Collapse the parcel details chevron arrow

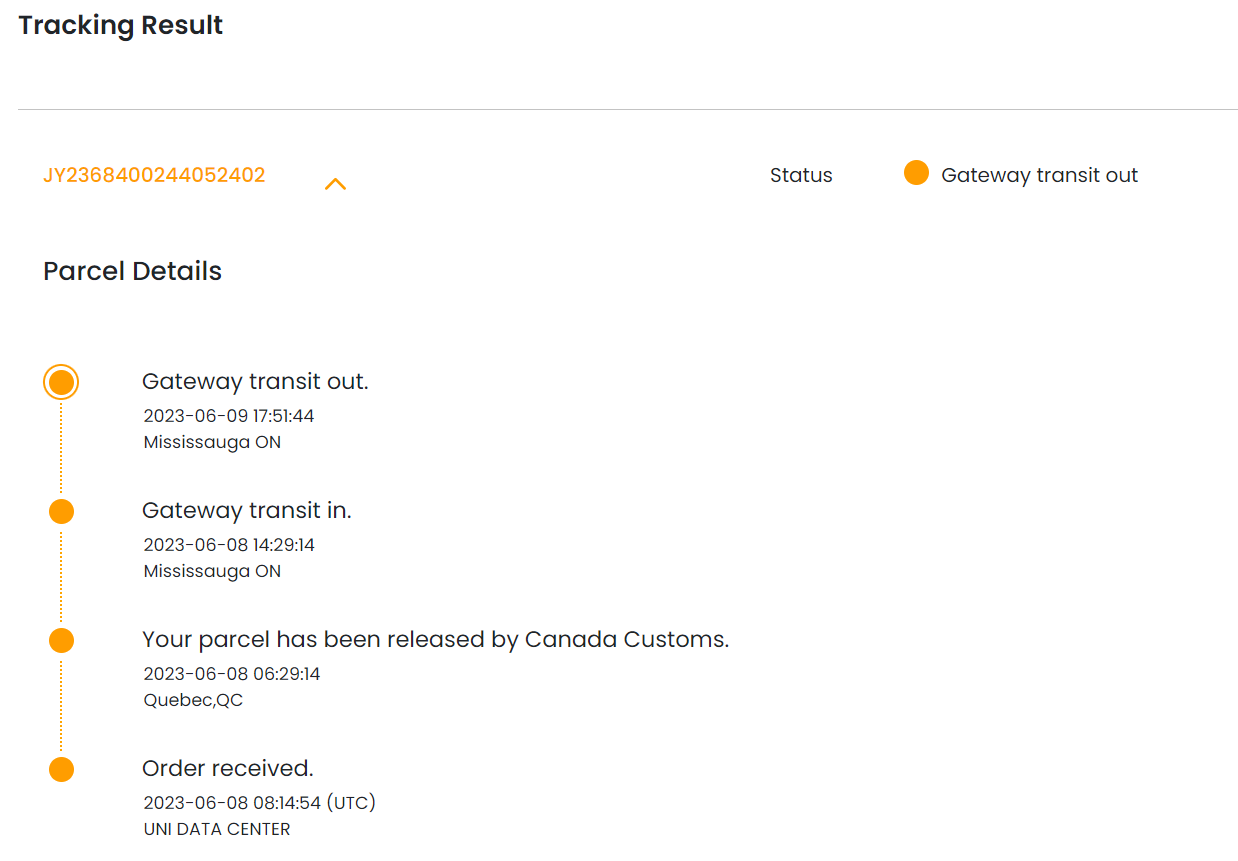click(x=335, y=184)
